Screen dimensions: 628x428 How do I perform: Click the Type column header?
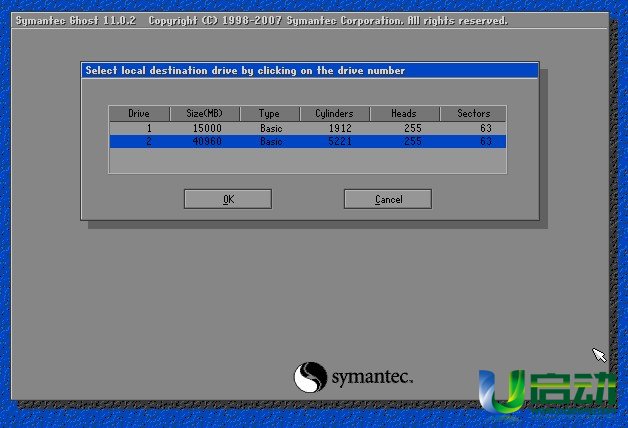coord(269,113)
